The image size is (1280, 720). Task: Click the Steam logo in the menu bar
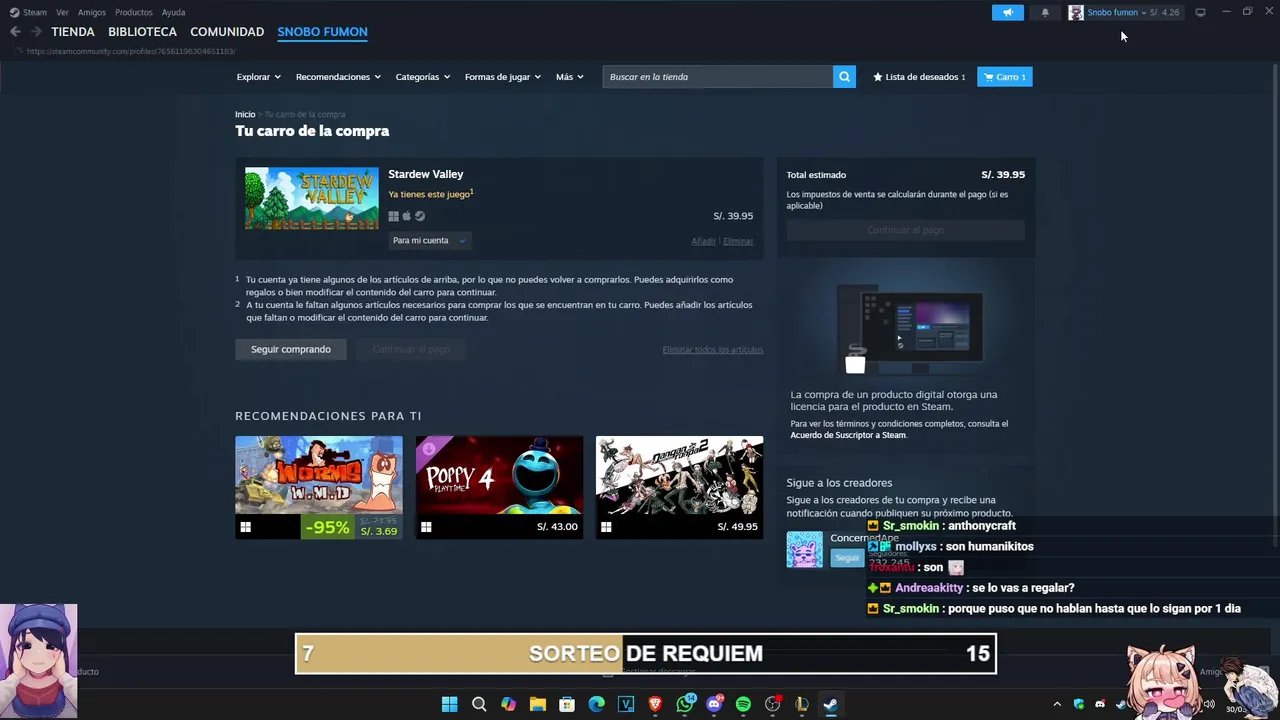pos(14,12)
